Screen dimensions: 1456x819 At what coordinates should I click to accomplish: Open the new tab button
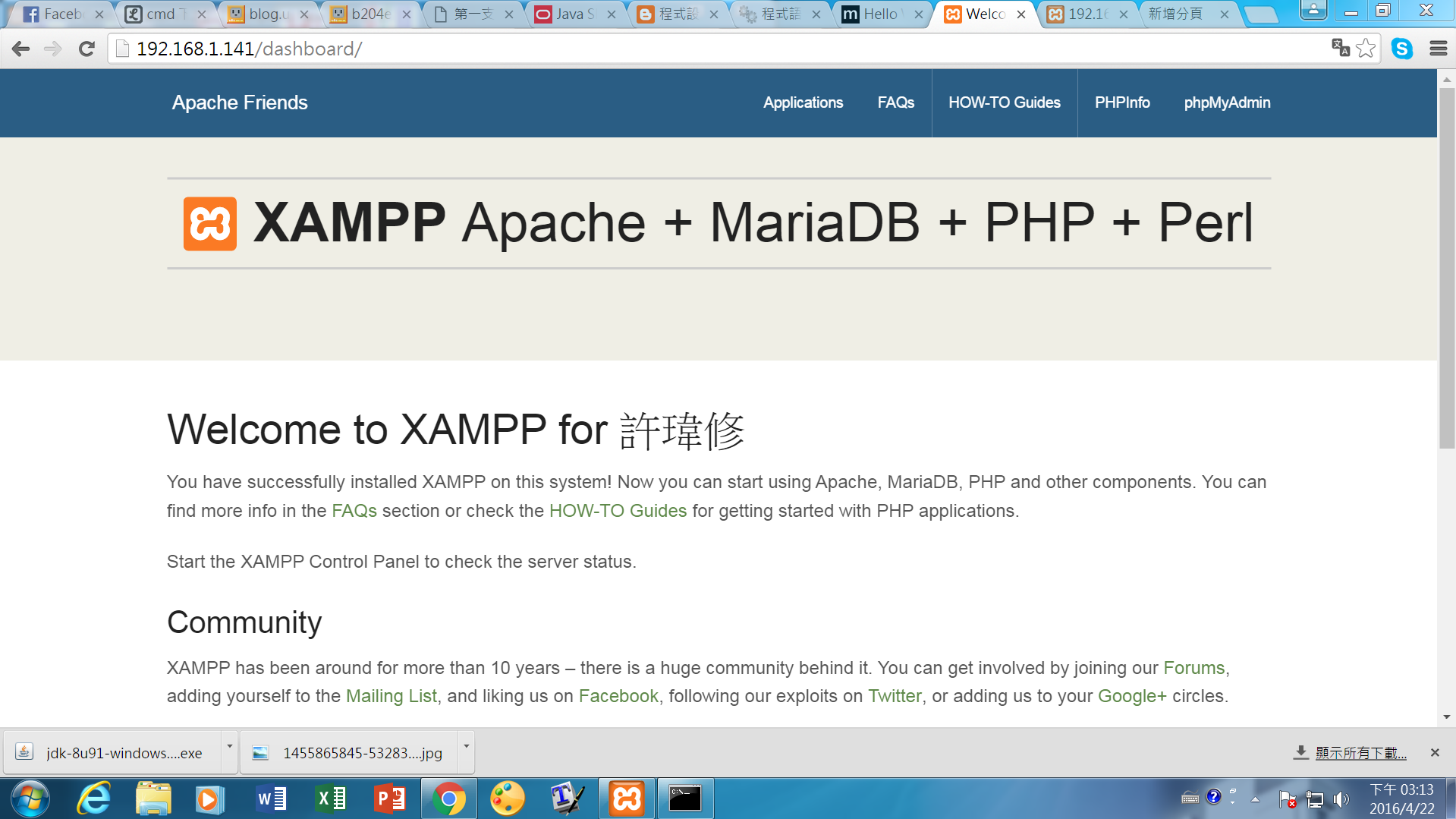1262,14
